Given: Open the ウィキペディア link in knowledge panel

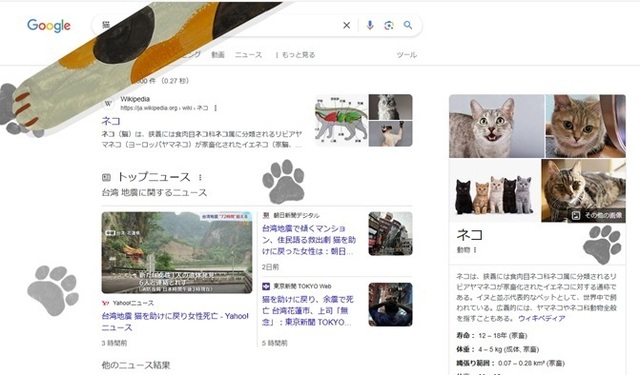Looking at the screenshot, I should (x=542, y=318).
